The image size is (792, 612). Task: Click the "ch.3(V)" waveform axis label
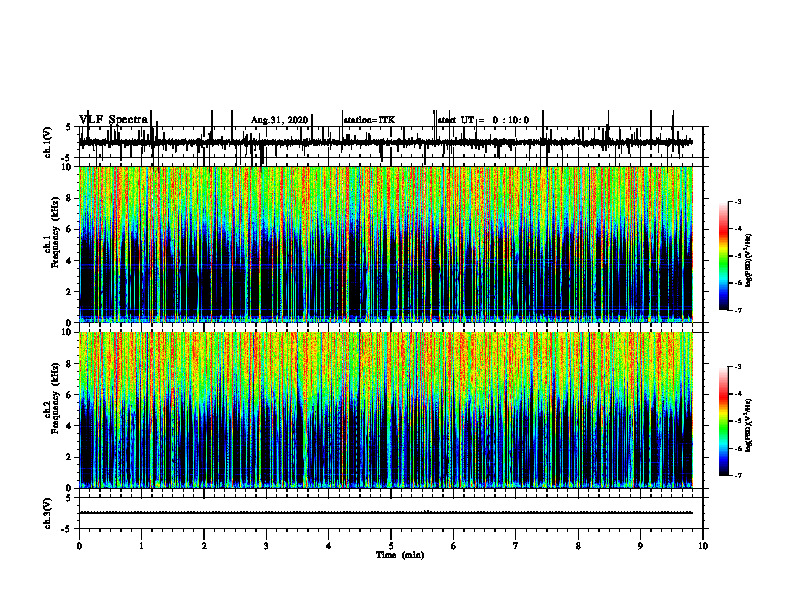coord(48,514)
